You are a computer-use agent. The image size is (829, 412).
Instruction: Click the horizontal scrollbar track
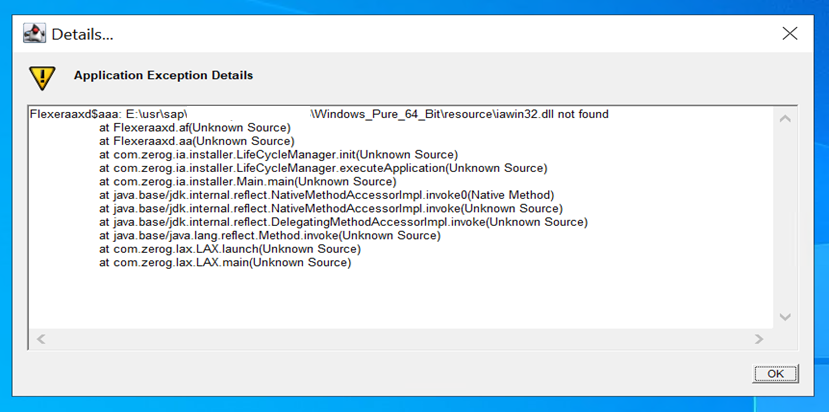[400, 339]
